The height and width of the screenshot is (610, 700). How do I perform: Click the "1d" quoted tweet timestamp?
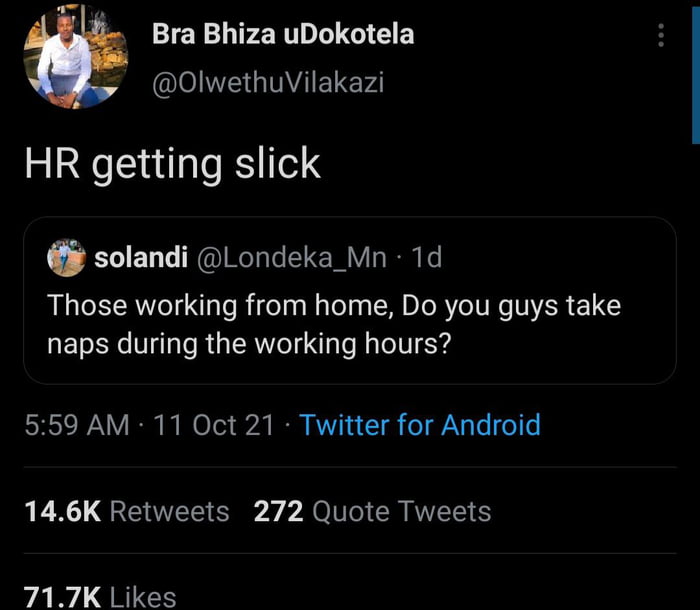click(x=427, y=258)
